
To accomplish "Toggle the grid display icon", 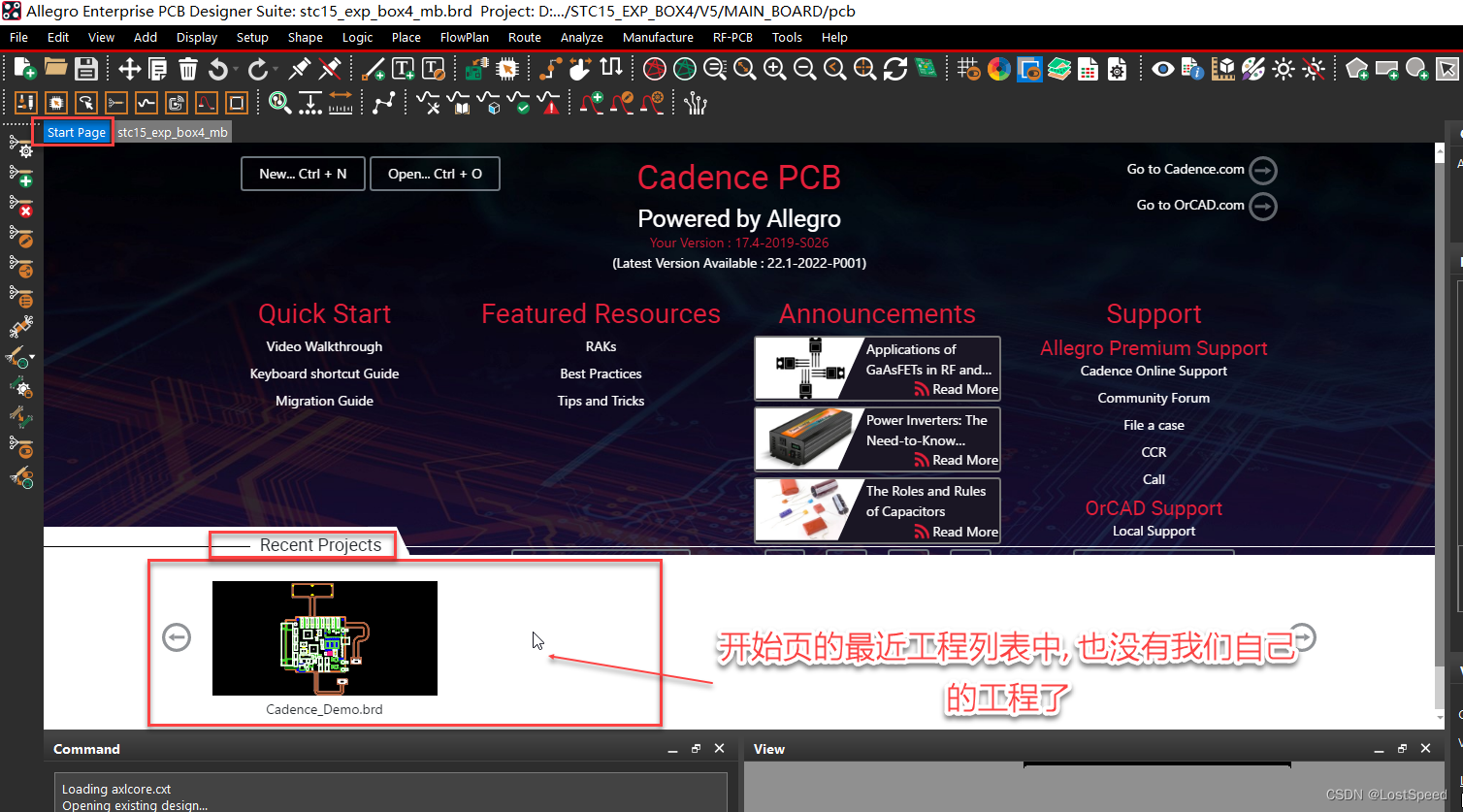I will [x=968, y=69].
